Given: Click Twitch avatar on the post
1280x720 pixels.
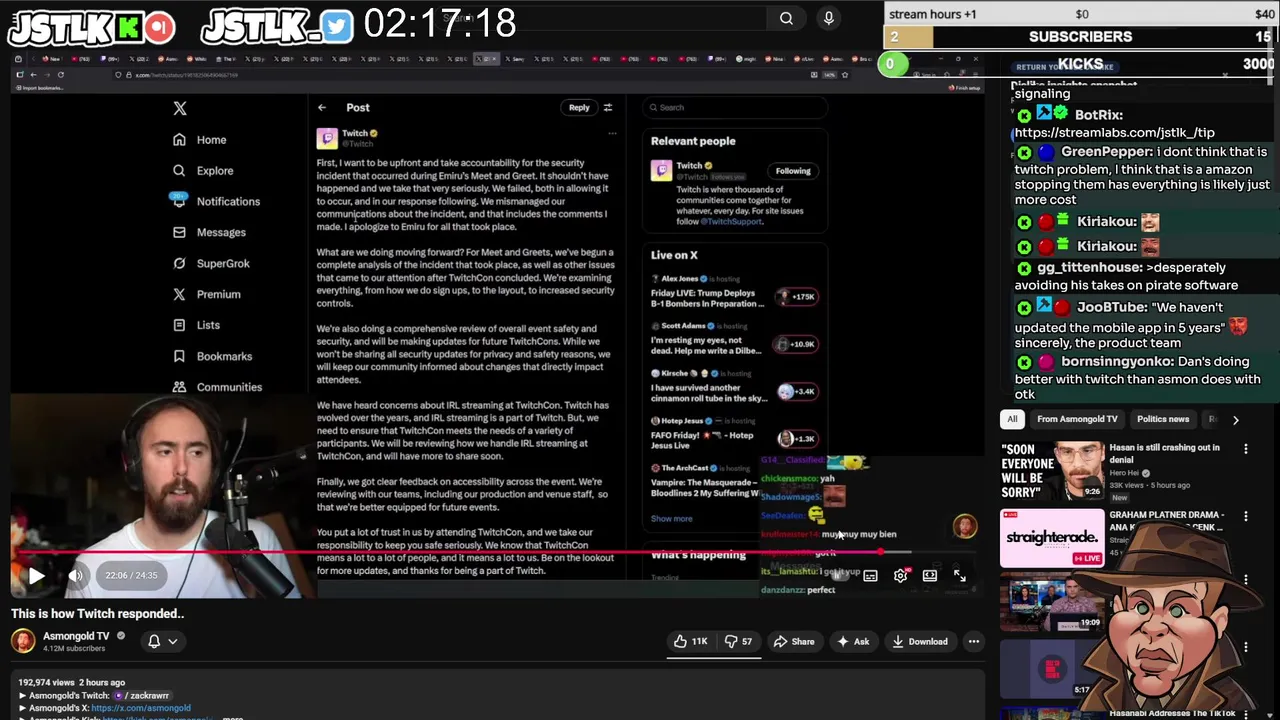Looking at the screenshot, I should (327, 138).
